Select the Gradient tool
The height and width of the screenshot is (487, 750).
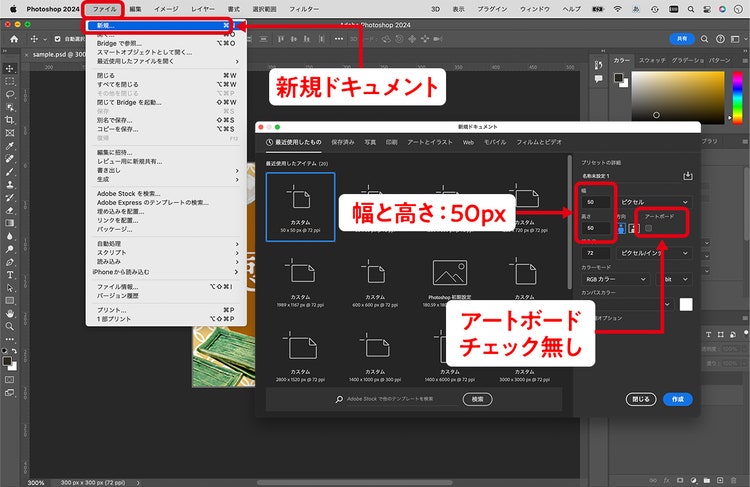tap(10, 223)
